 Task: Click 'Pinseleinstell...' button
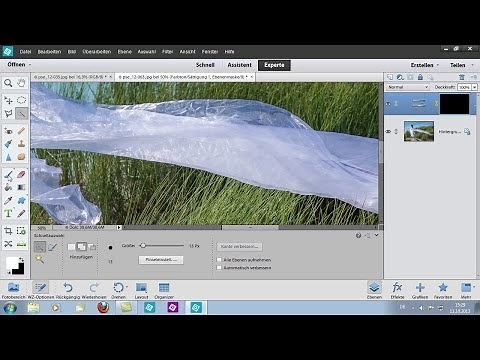161,260
